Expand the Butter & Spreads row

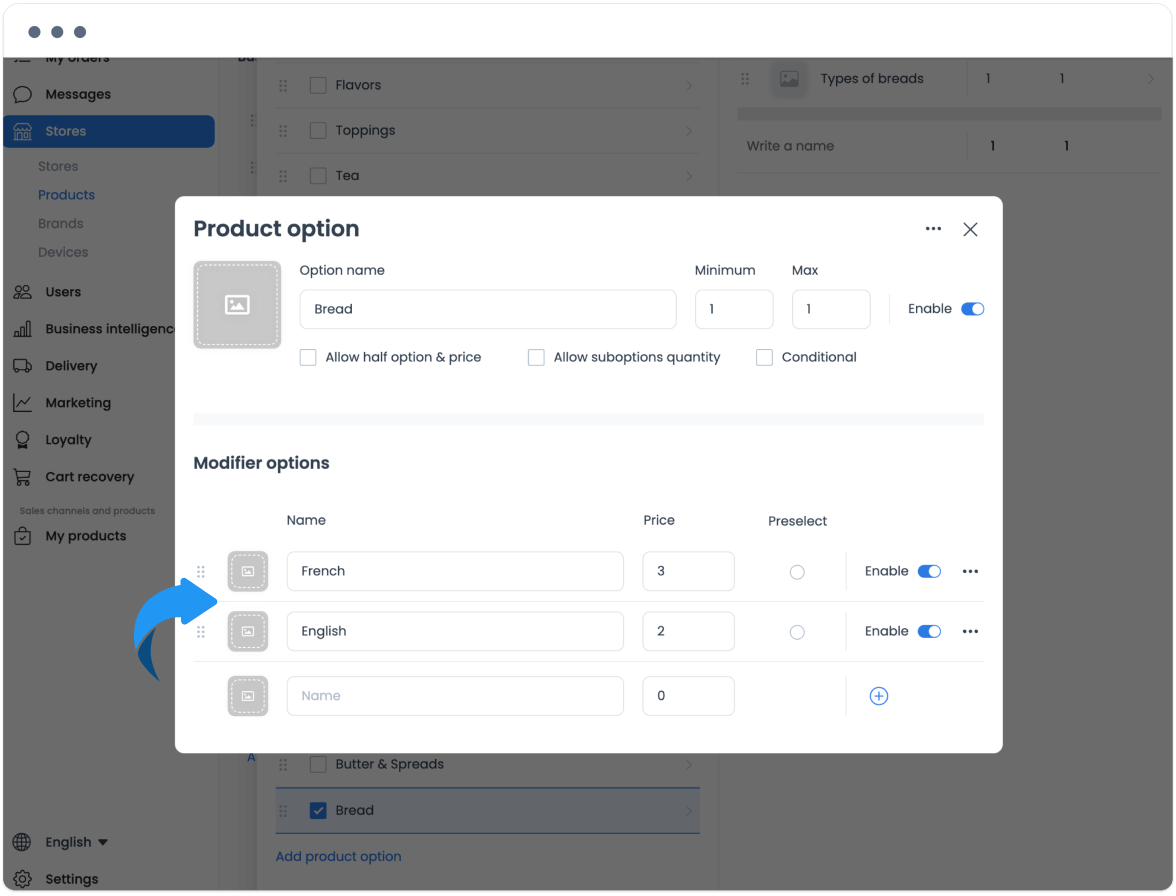click(x=688, y=765)
